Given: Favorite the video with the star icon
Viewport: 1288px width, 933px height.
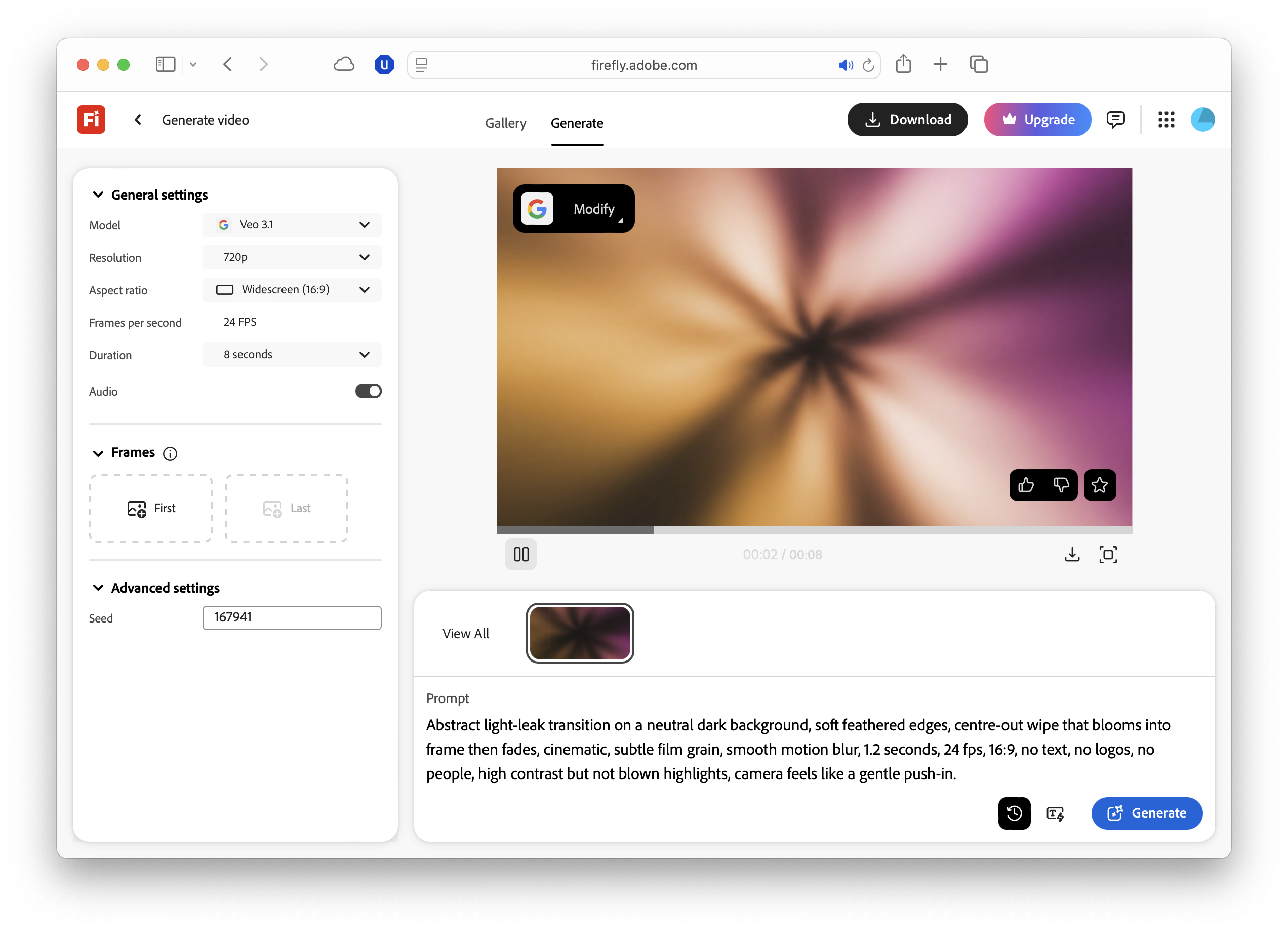Looking at the screenshot, I should pos(1100,485).
